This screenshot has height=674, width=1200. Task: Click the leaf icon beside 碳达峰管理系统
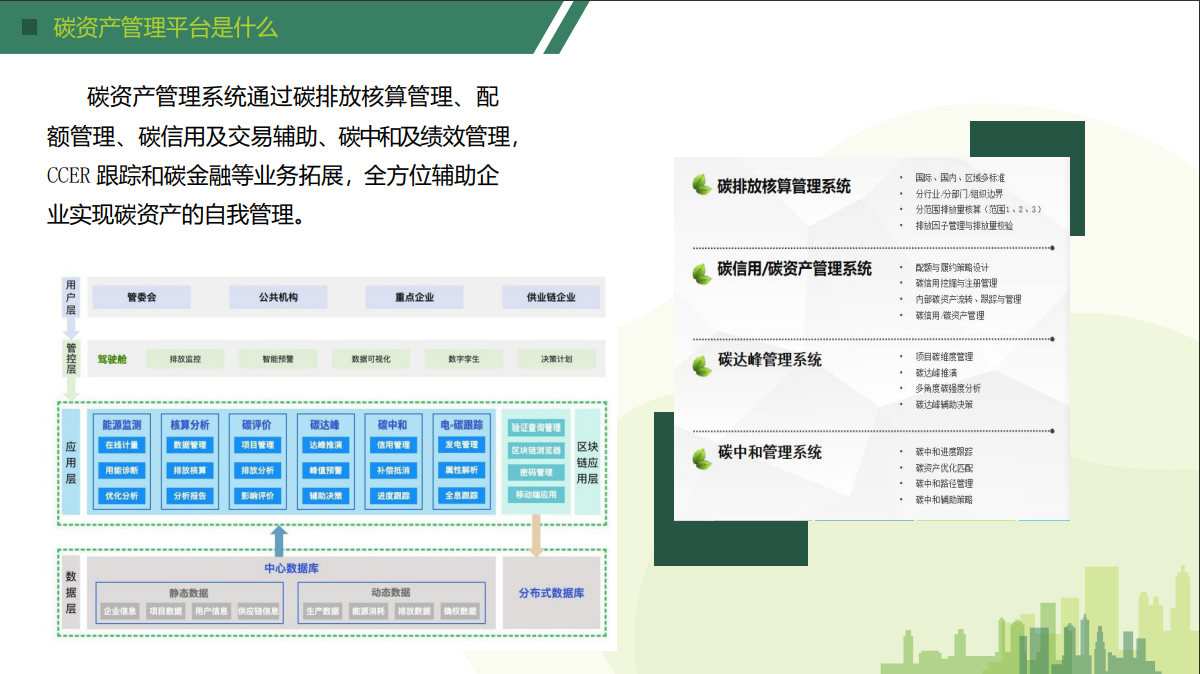point(700,364)
